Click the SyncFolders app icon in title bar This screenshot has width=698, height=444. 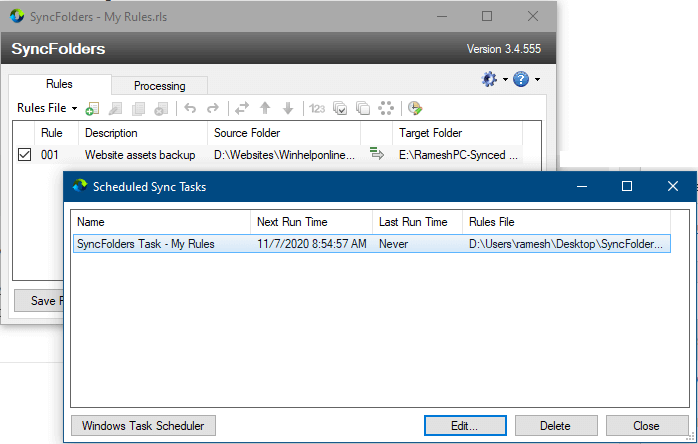[17, 16]
